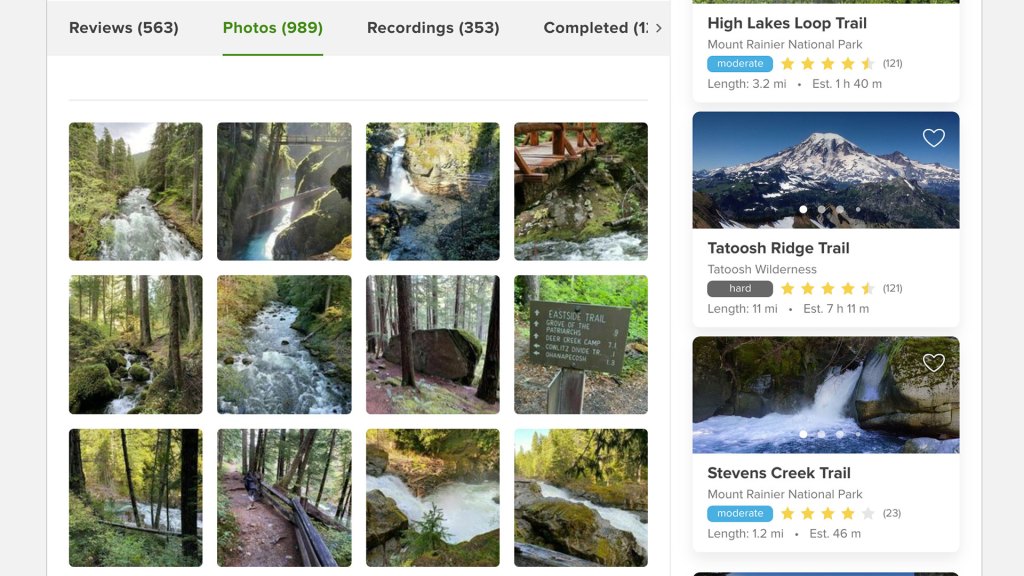Open Stevens Creek Trail title link
The height and width of the screenshot is (576, 1024).
778,473
